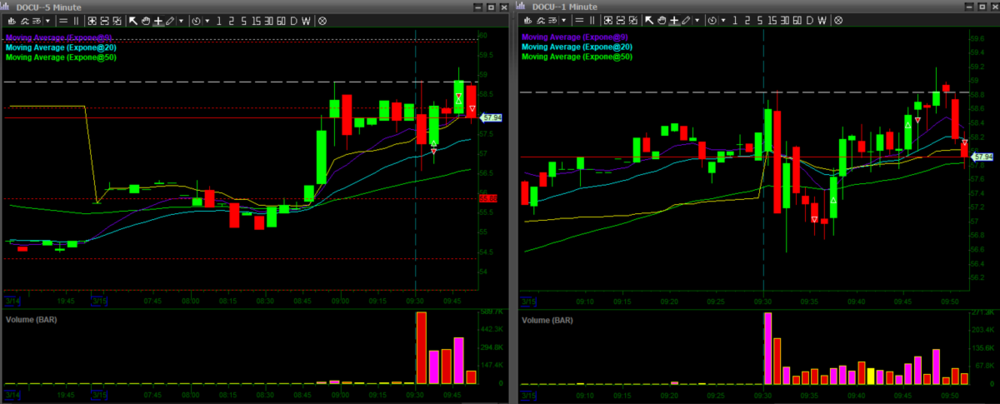Screen dimensions: 1000x404
Task: Open dropdown beside clock icon in 1 Minute chart
Action: tap(721, 20)
